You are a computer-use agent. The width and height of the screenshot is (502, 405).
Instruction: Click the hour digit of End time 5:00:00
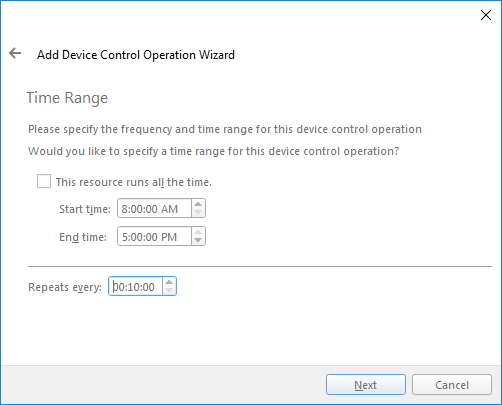(x=125, y=237)
